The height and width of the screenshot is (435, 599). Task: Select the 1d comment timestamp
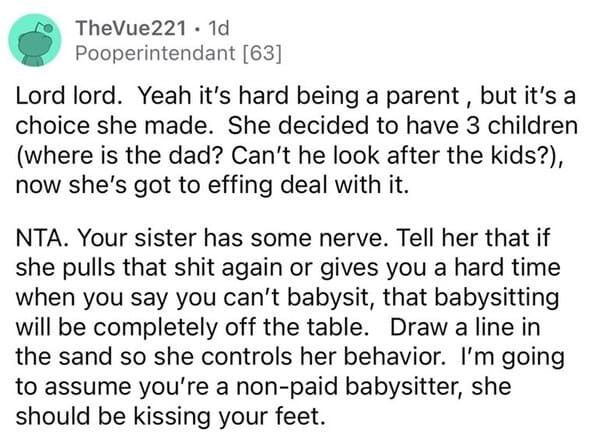[x=218, y=28]
